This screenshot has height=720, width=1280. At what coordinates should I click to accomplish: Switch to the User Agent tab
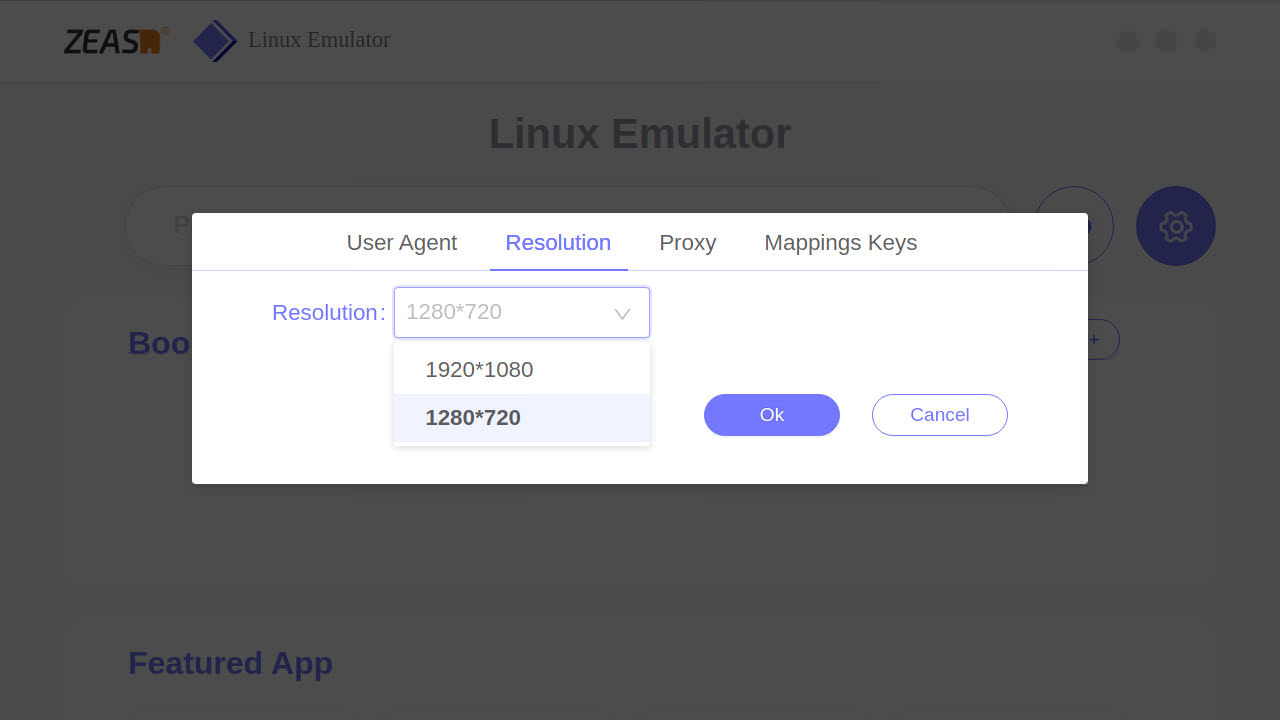pyautogui.click(x=402, y=243)
